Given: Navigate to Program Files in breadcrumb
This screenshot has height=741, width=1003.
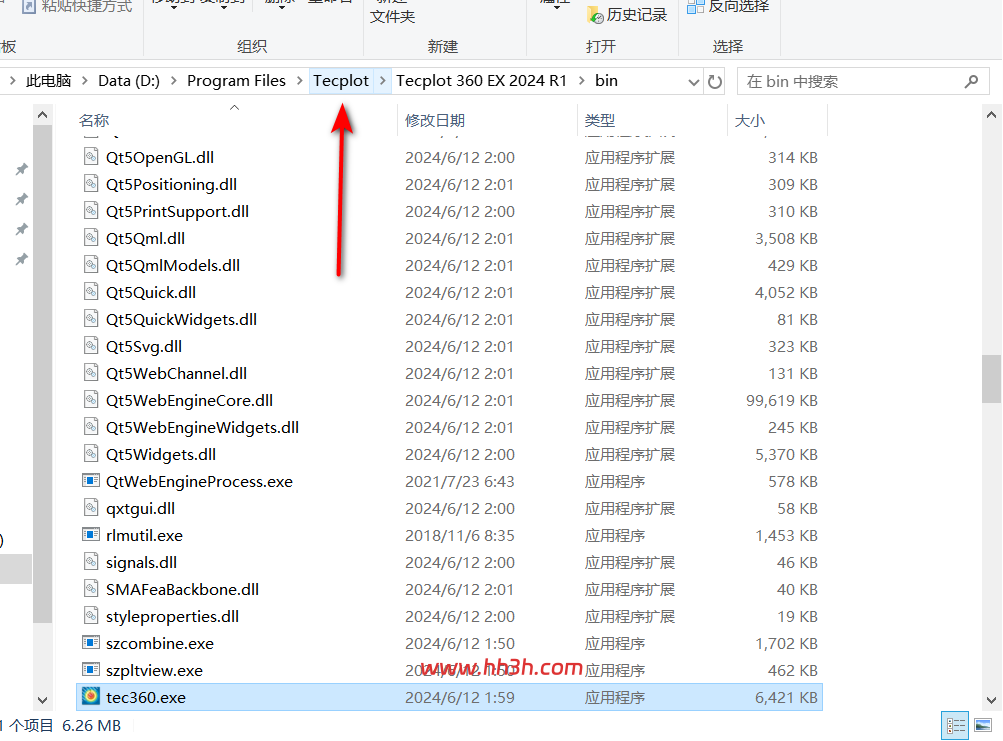Looking at the screenshot, I should pos(236,81).
